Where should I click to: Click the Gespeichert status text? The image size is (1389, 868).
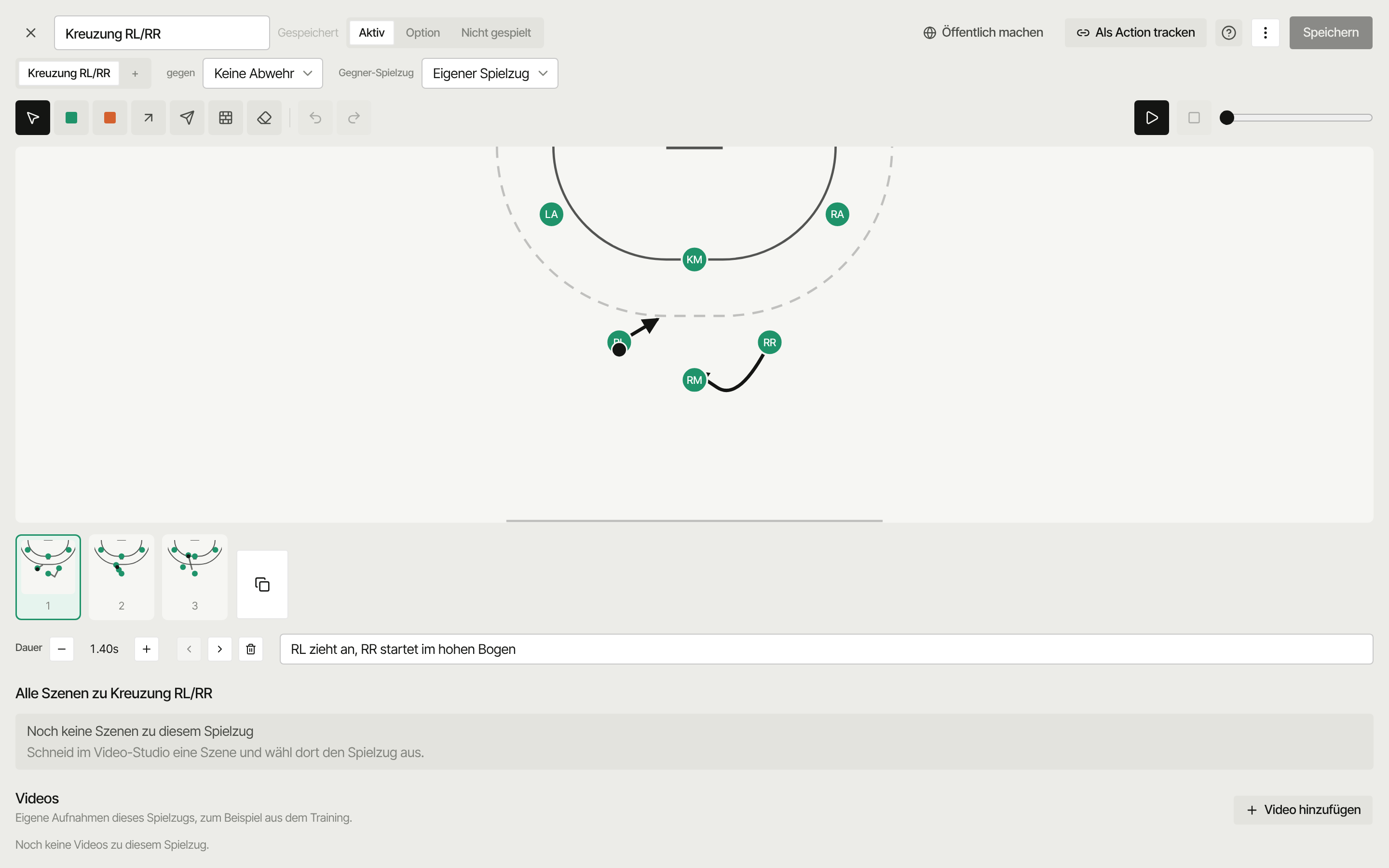308,33
